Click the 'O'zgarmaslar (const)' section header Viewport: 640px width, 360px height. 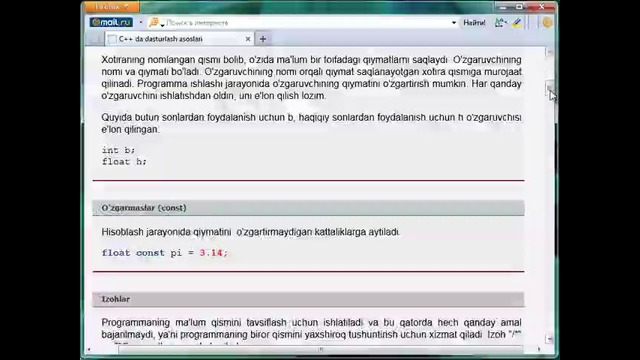pos(308,208)
